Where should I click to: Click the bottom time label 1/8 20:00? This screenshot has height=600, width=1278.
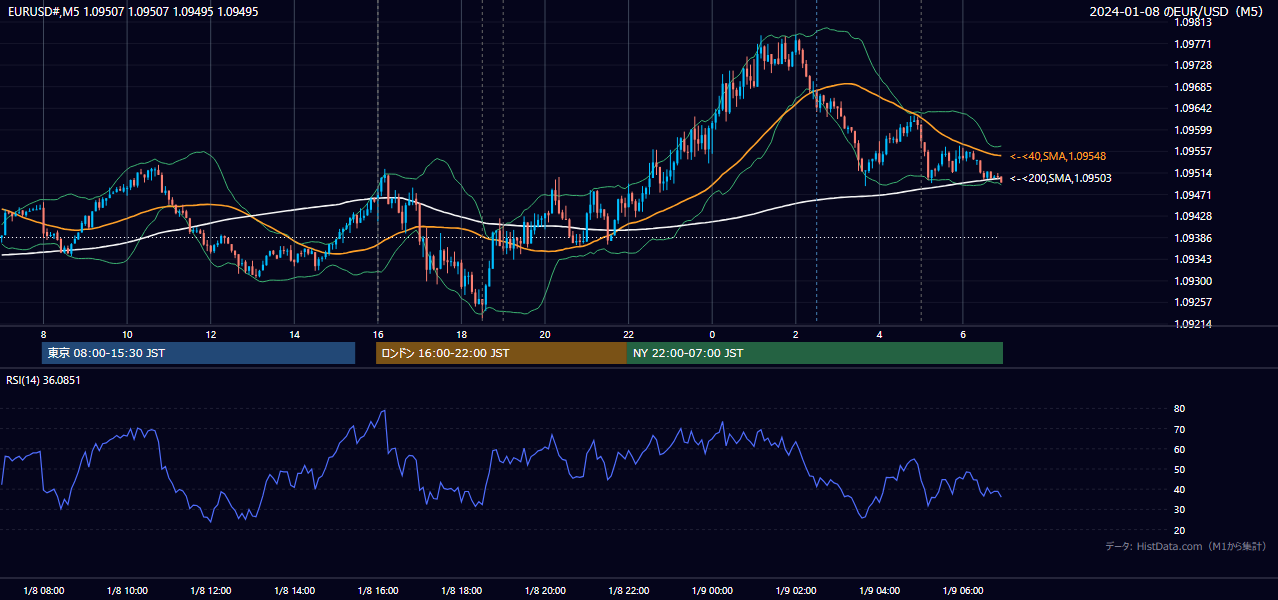545,591
